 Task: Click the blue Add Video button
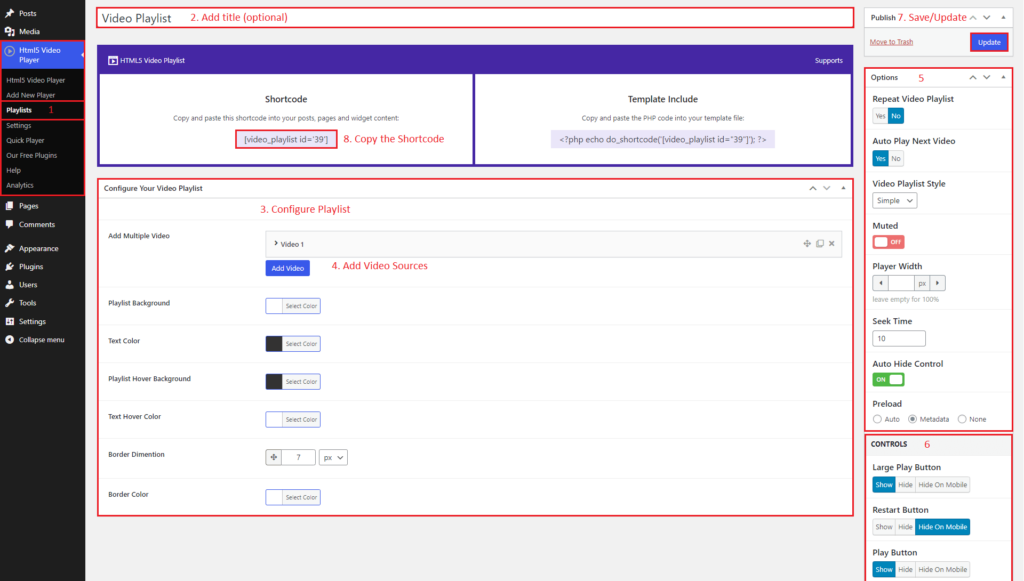coord(288,268)
